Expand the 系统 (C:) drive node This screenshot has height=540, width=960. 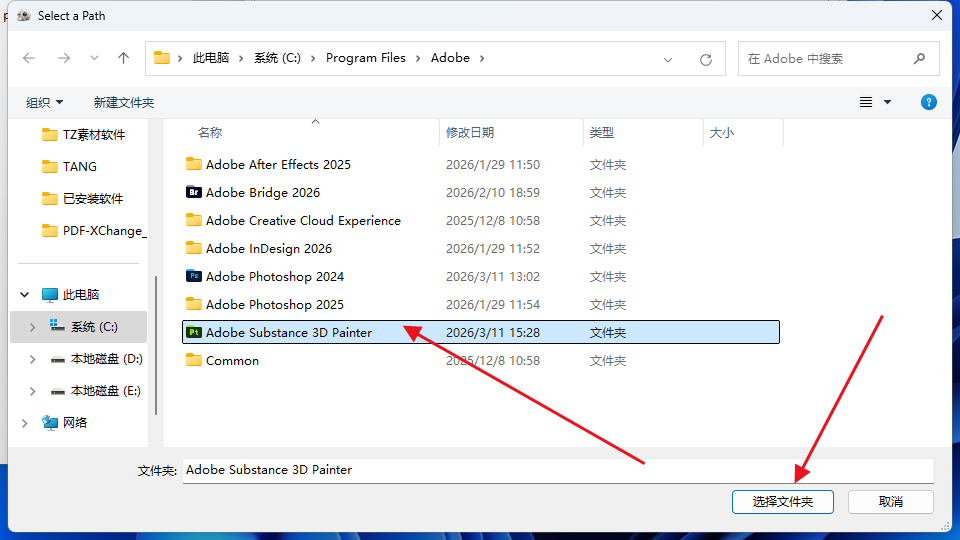pyautogui.click(x=32, y=327)
